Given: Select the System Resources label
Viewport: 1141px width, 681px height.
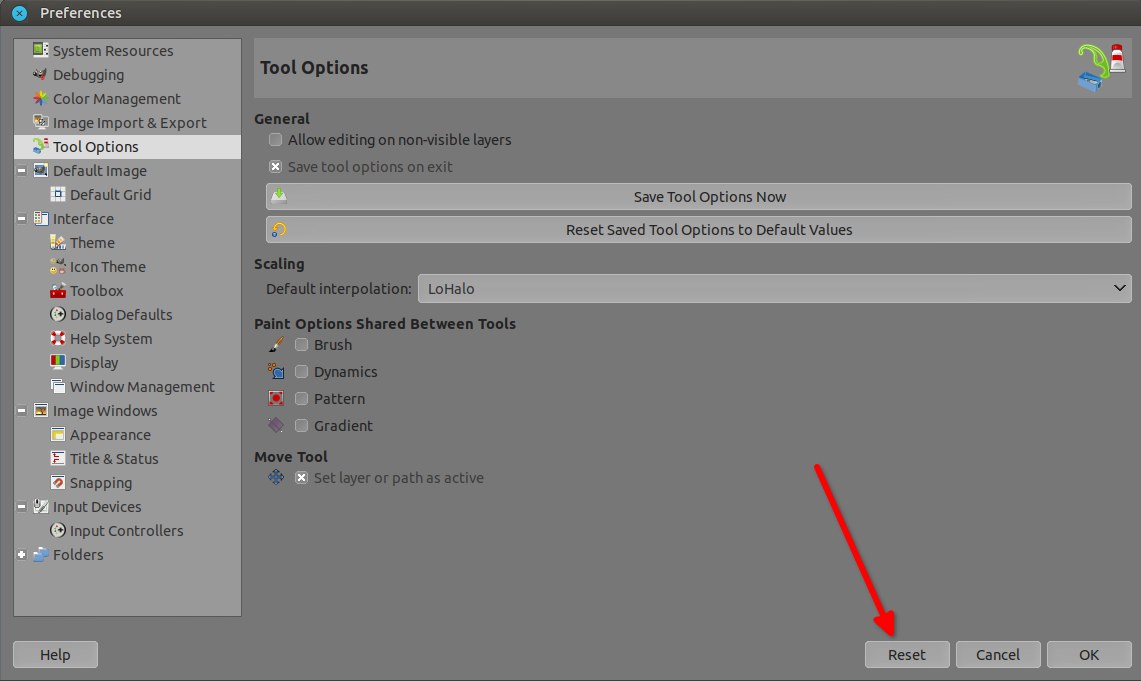Looking at the screenshot, I should (113, 50).
